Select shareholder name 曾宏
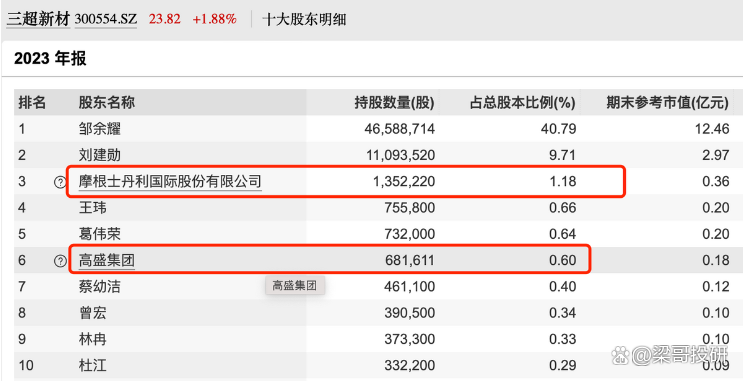 [93, 313]
